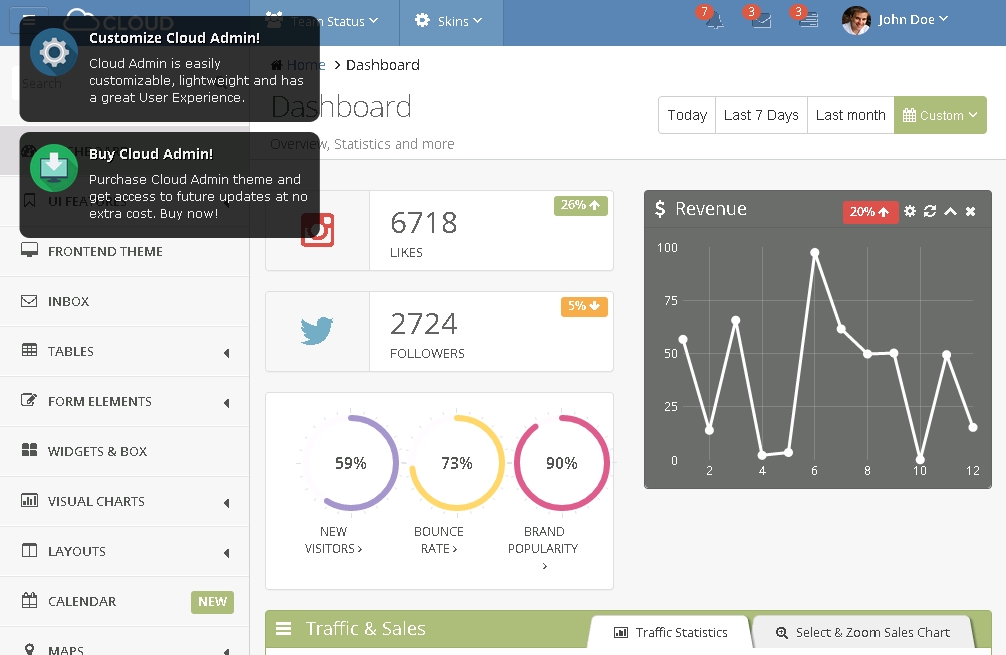Click the Home icon in breadcrumb
This screenshot has height=655, width=1006.
(x=277, y=65)
